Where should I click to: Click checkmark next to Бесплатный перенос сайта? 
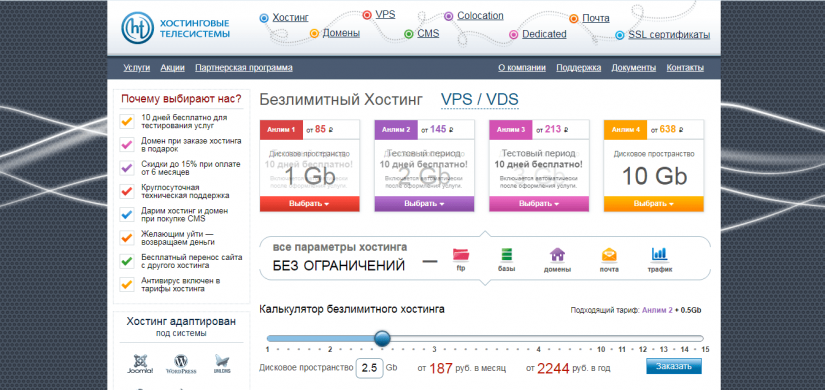pos(127,261)
